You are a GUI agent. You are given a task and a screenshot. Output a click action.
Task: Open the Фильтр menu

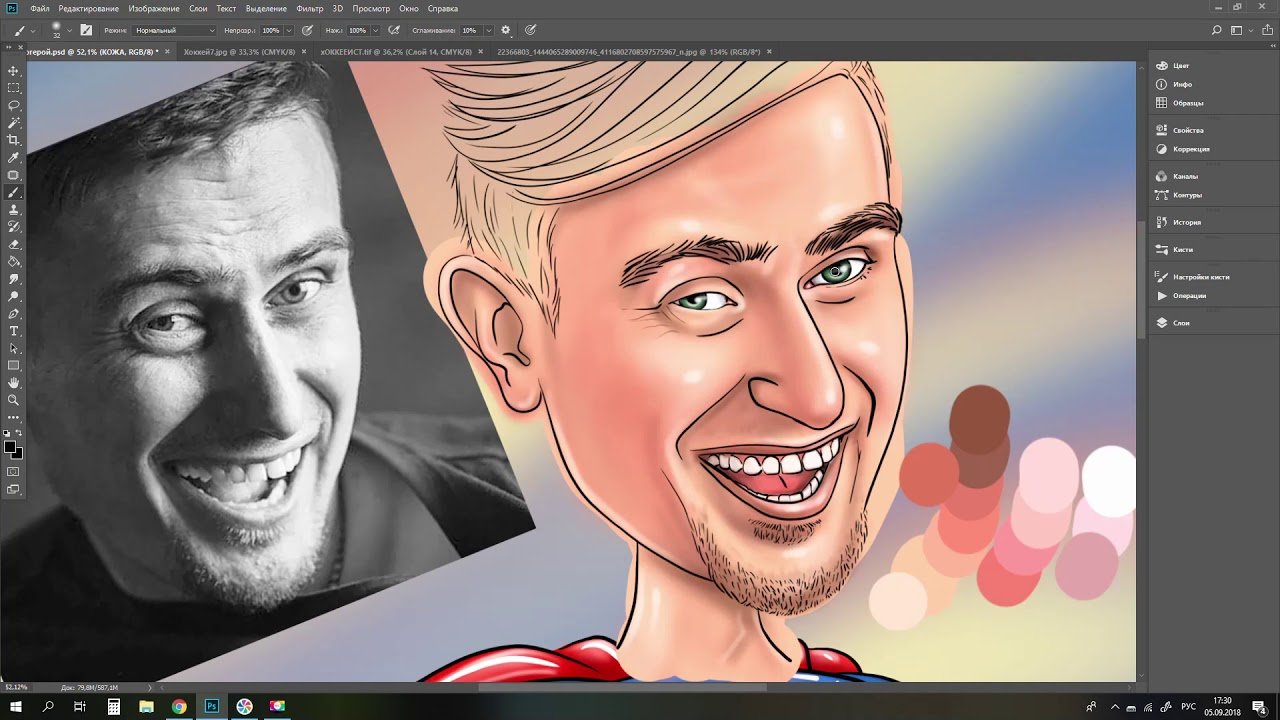click(310, 8)
